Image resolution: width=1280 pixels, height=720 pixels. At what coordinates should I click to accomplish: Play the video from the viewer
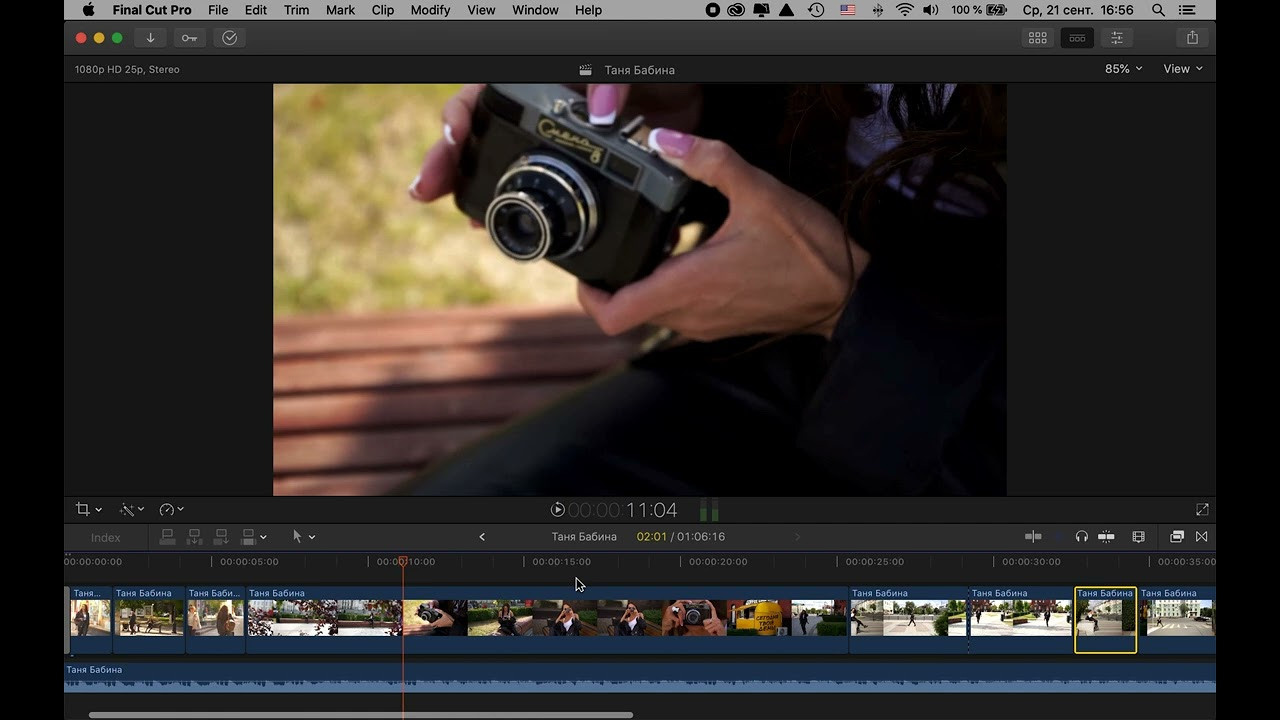pyautogui.click(x=558, y=510)
